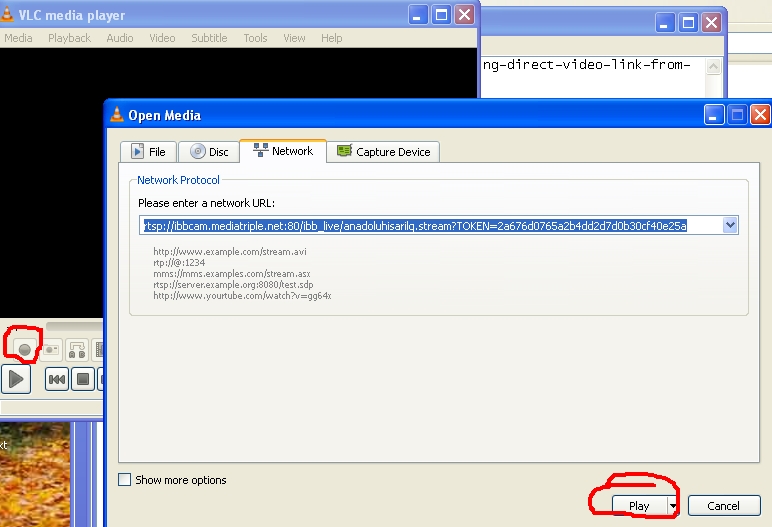772x527 pixels.
Task: Click Play in Open Media dialog
Action: (x=639, y=506)
